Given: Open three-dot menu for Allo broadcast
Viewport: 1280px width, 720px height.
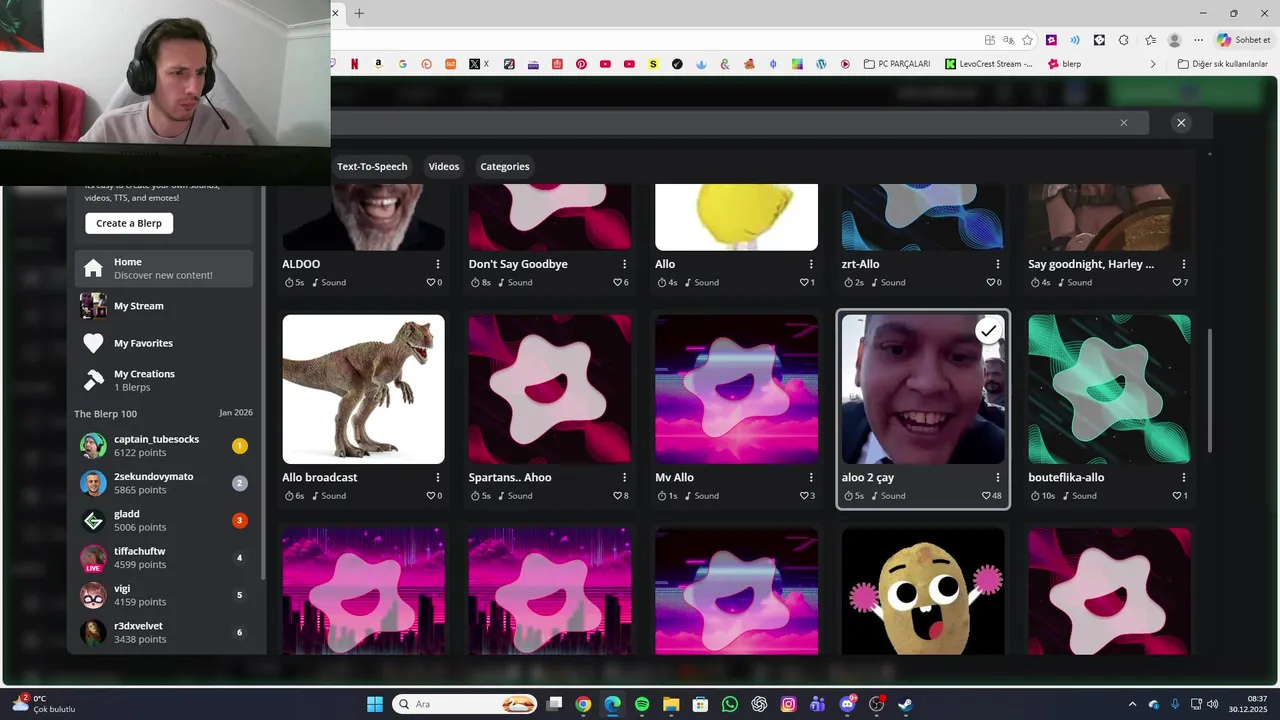Looking at the screenshot, I should (438, 477).
